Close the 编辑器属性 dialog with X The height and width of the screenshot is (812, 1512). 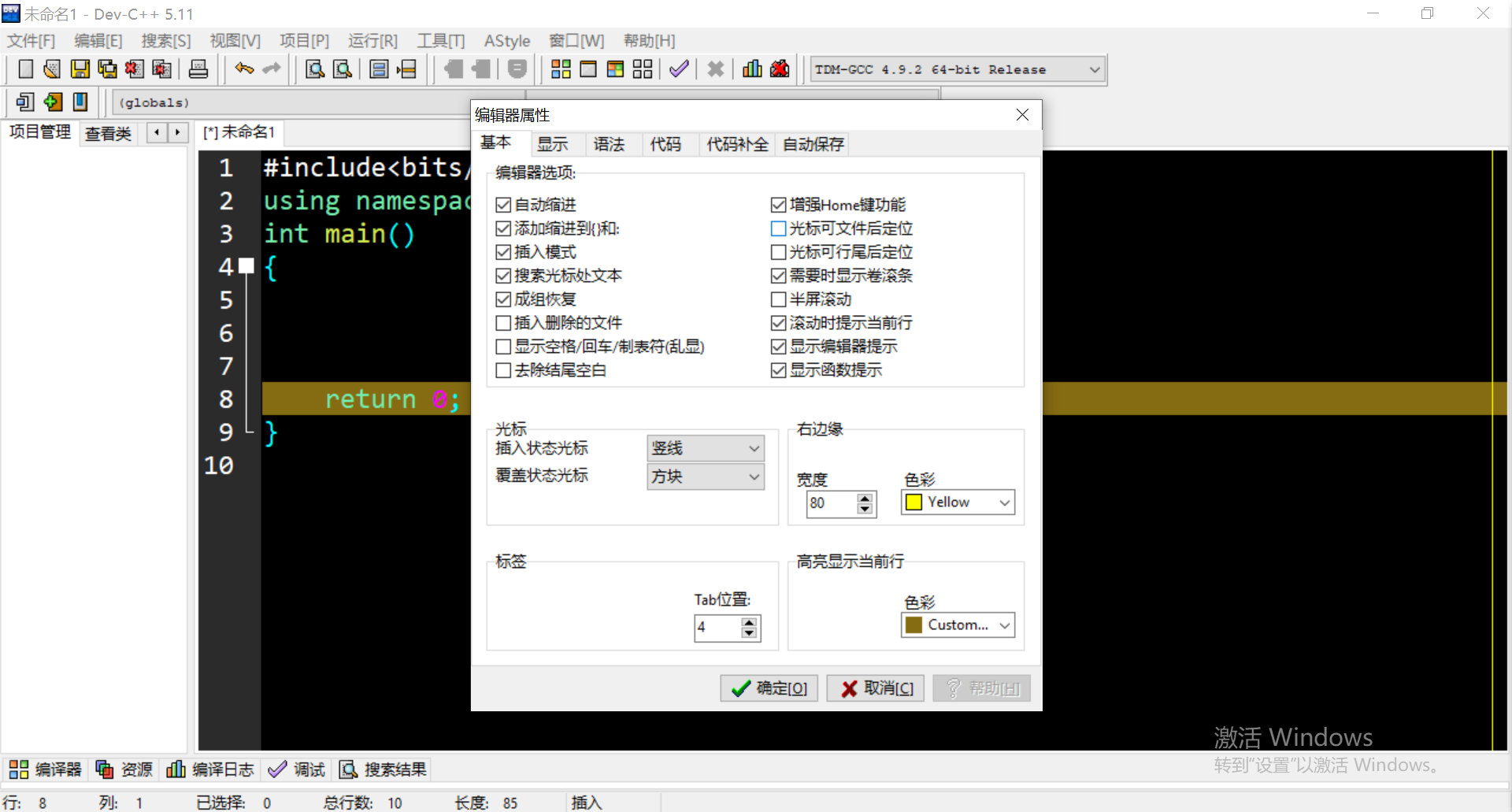[x=1022, y=115]
